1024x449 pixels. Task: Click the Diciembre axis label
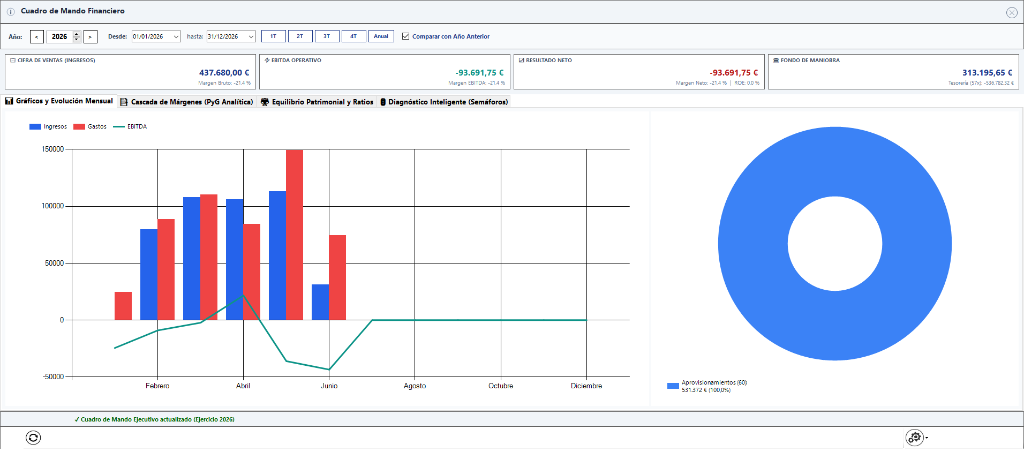click(x=586, y=386)
